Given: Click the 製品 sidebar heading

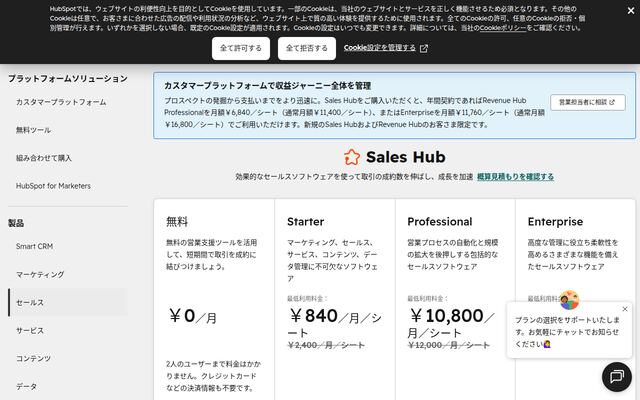Looking at the screenshot, I should 16,223.
